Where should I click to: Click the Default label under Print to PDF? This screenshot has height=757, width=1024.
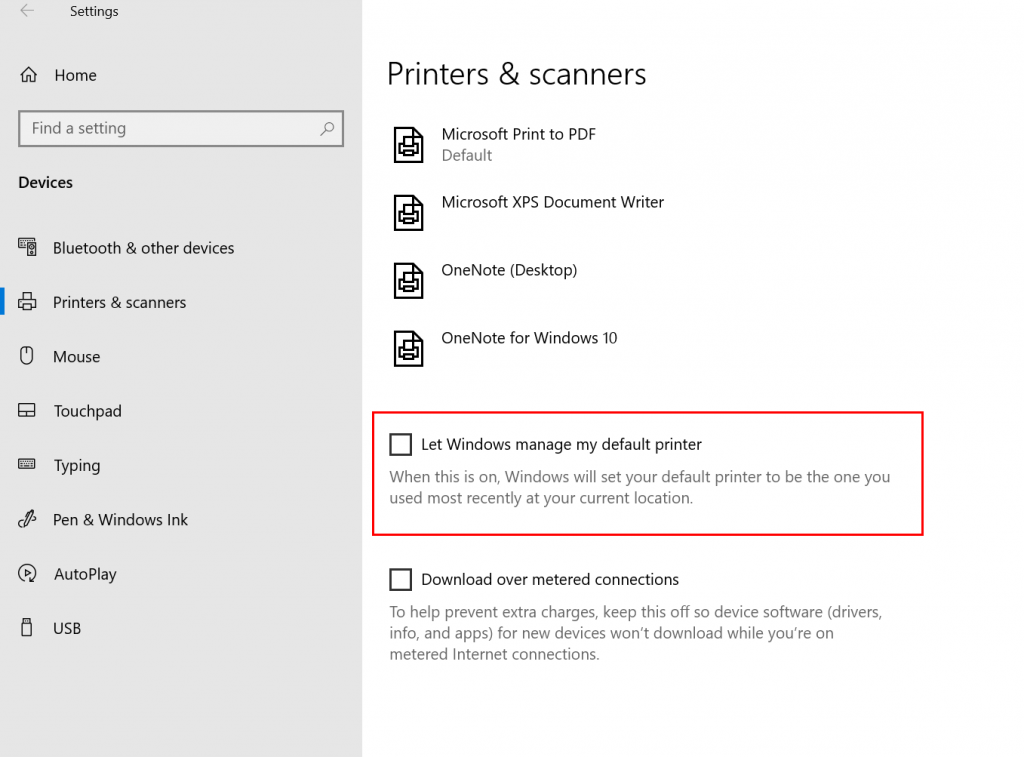click(x=466, y=155)
